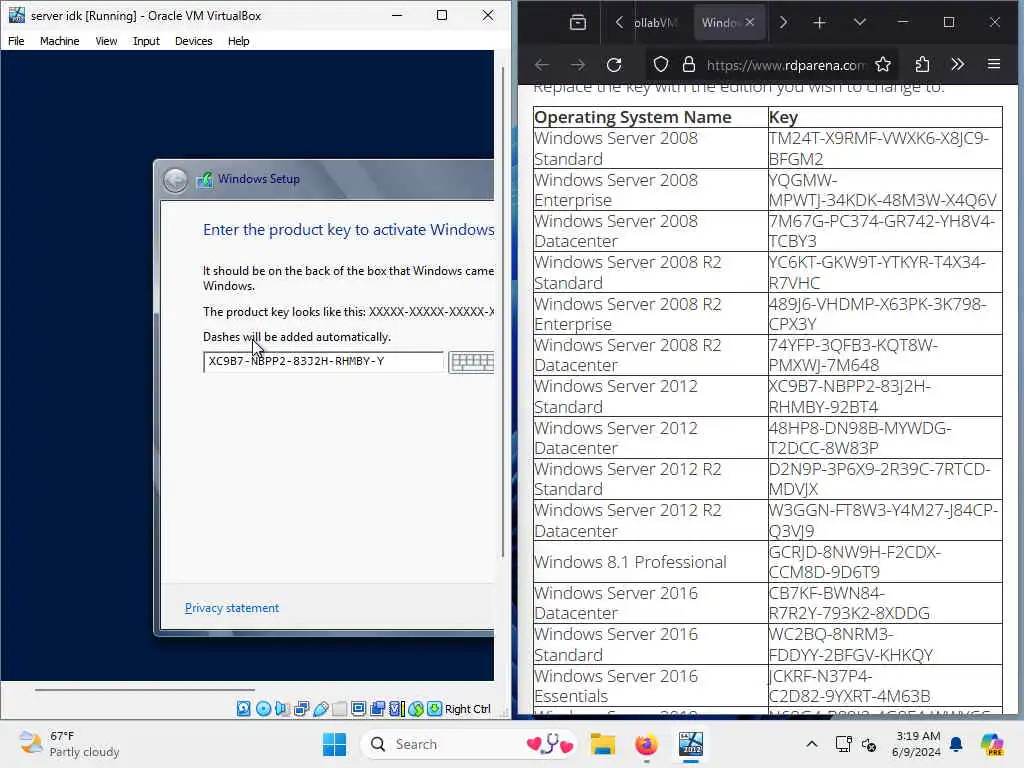Screen dimensions: 1024x768
Task: Click the shared folders icon in VirtualBox status bar
Action: [x=339, y=709]
